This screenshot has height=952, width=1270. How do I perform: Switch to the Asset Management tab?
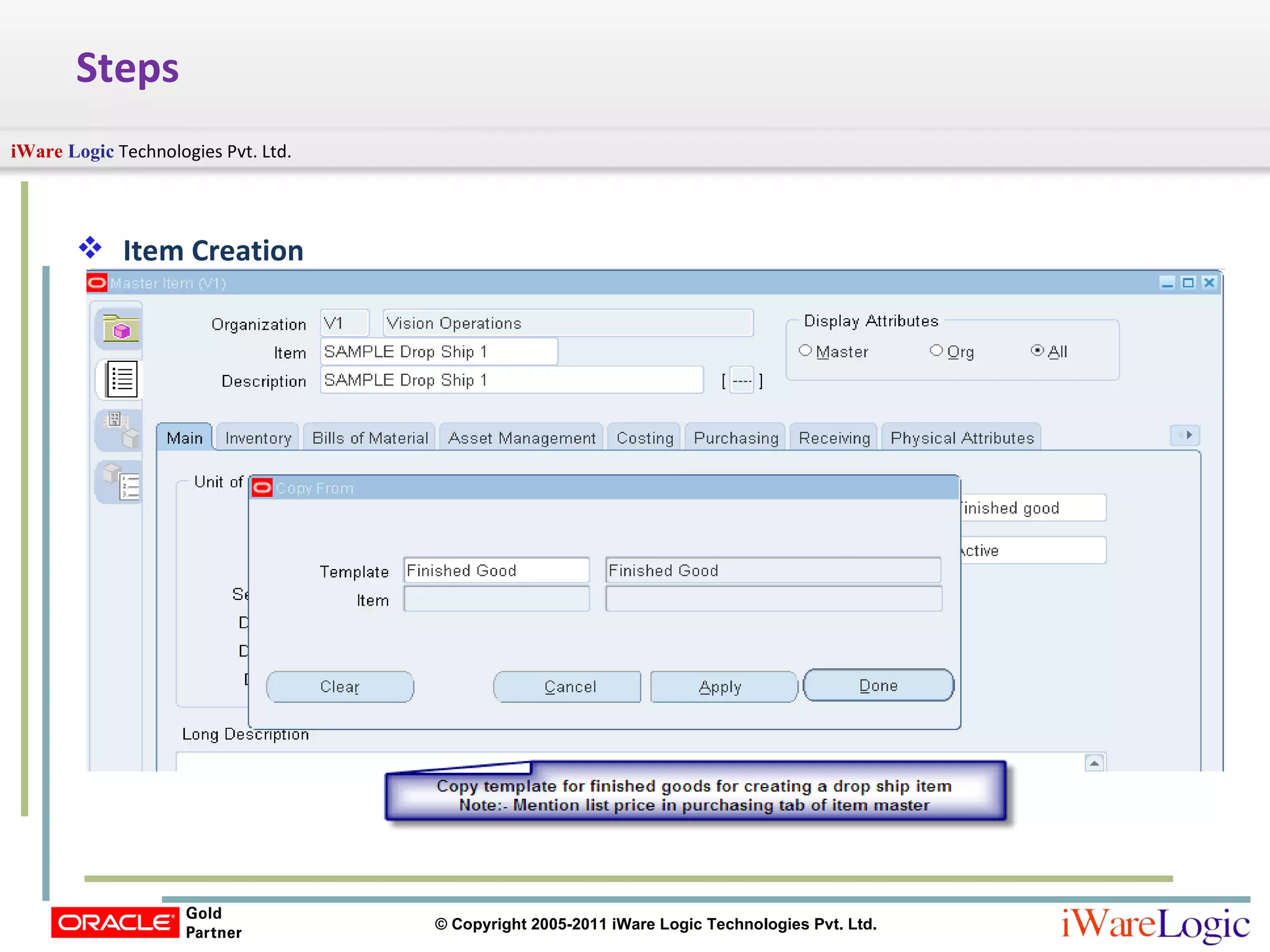click(522, 438)
